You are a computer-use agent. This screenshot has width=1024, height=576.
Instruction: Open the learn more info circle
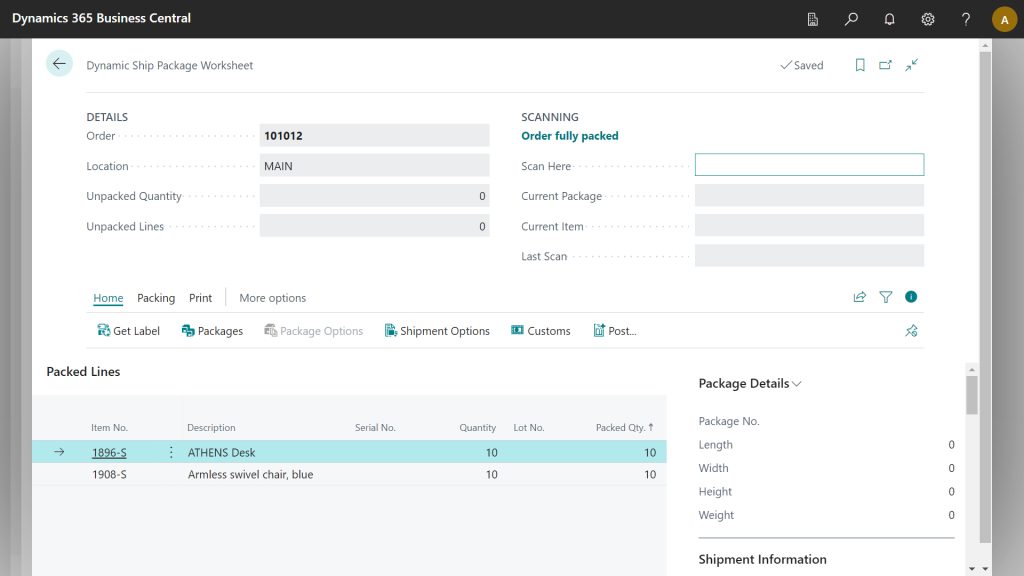910,297
